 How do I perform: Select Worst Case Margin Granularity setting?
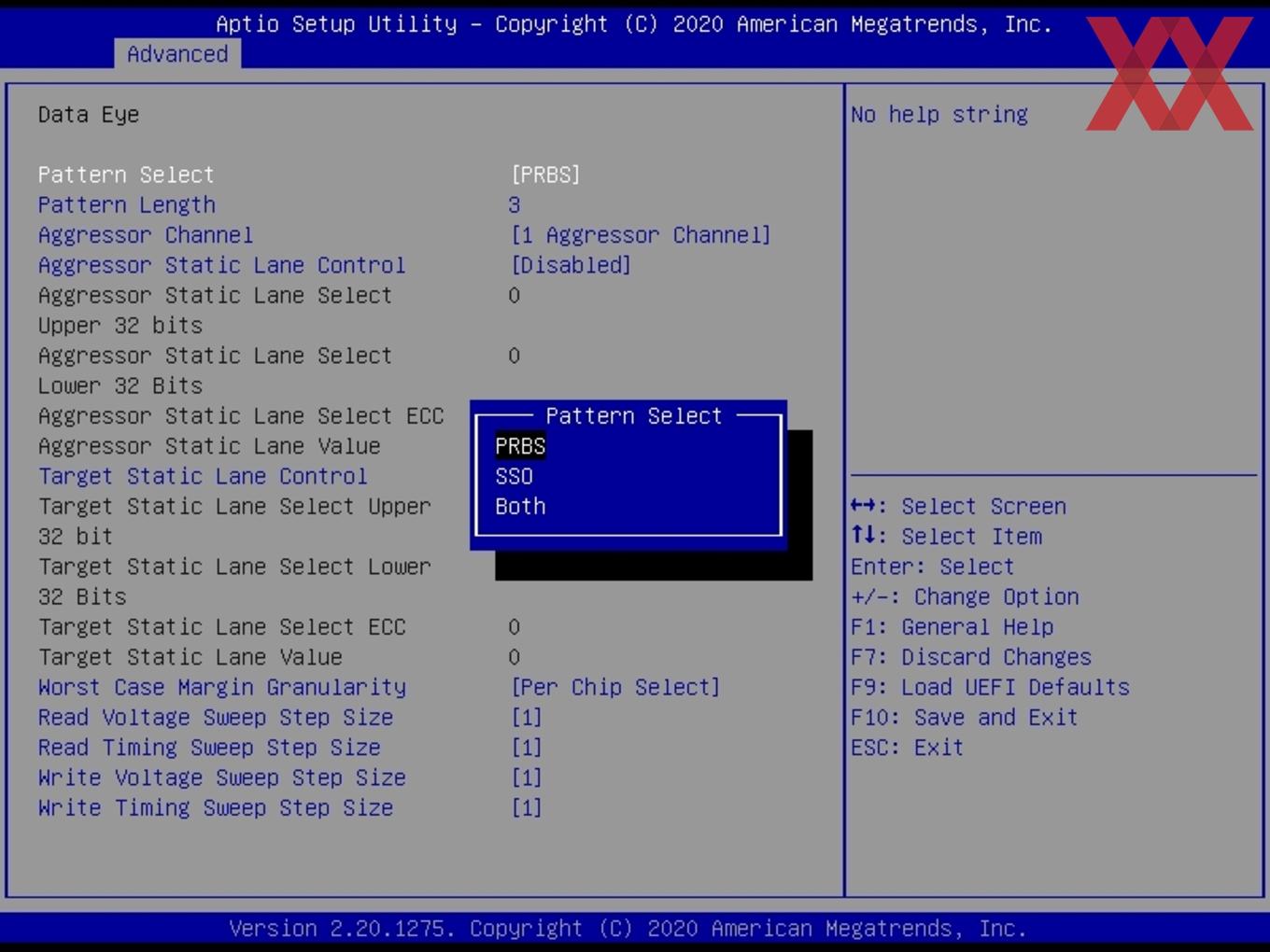222,687
